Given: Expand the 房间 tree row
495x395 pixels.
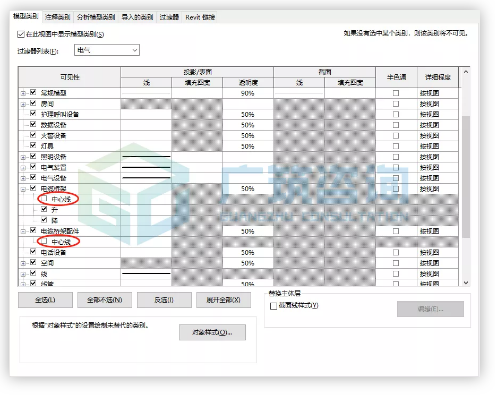Looking at the screenshot, I should [23, 104].
